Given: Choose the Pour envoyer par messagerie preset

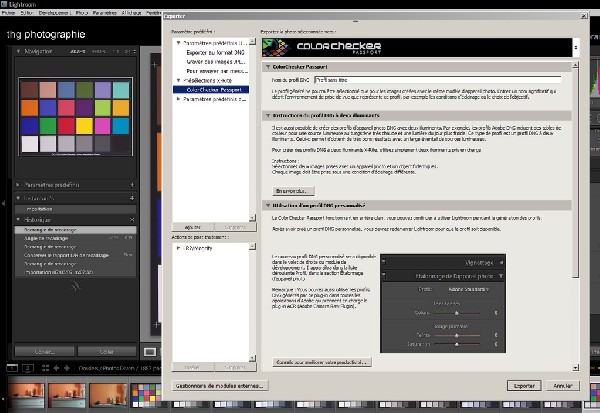Looking at the screenshot, I should 217,71.
